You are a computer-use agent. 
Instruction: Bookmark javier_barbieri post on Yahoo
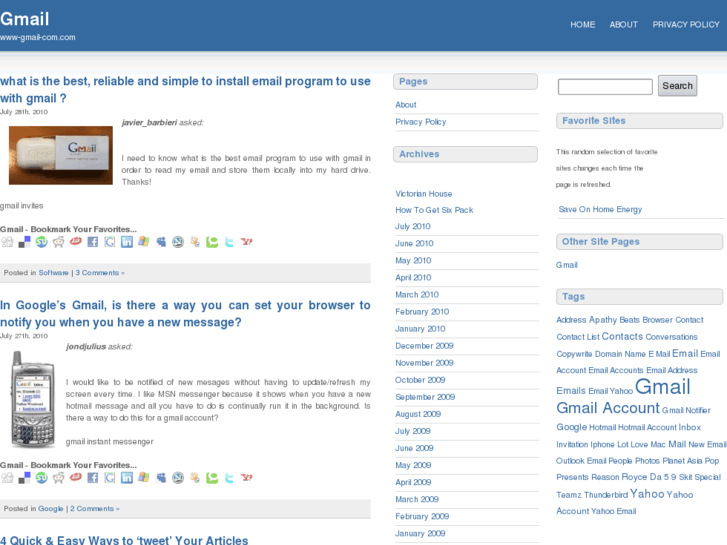tap(246, 242)
